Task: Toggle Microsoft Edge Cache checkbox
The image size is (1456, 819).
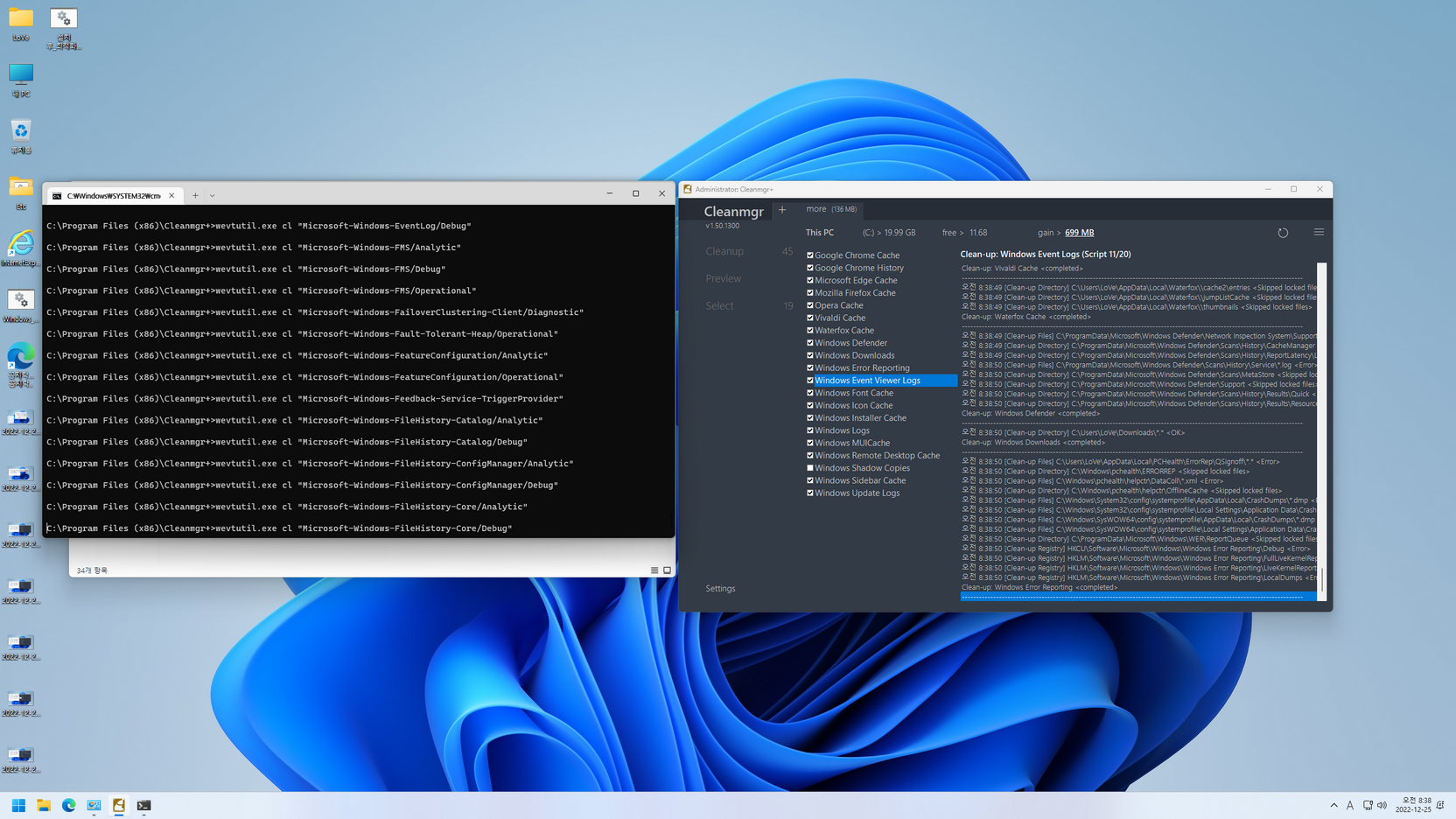Action: (x=810, y=280)
